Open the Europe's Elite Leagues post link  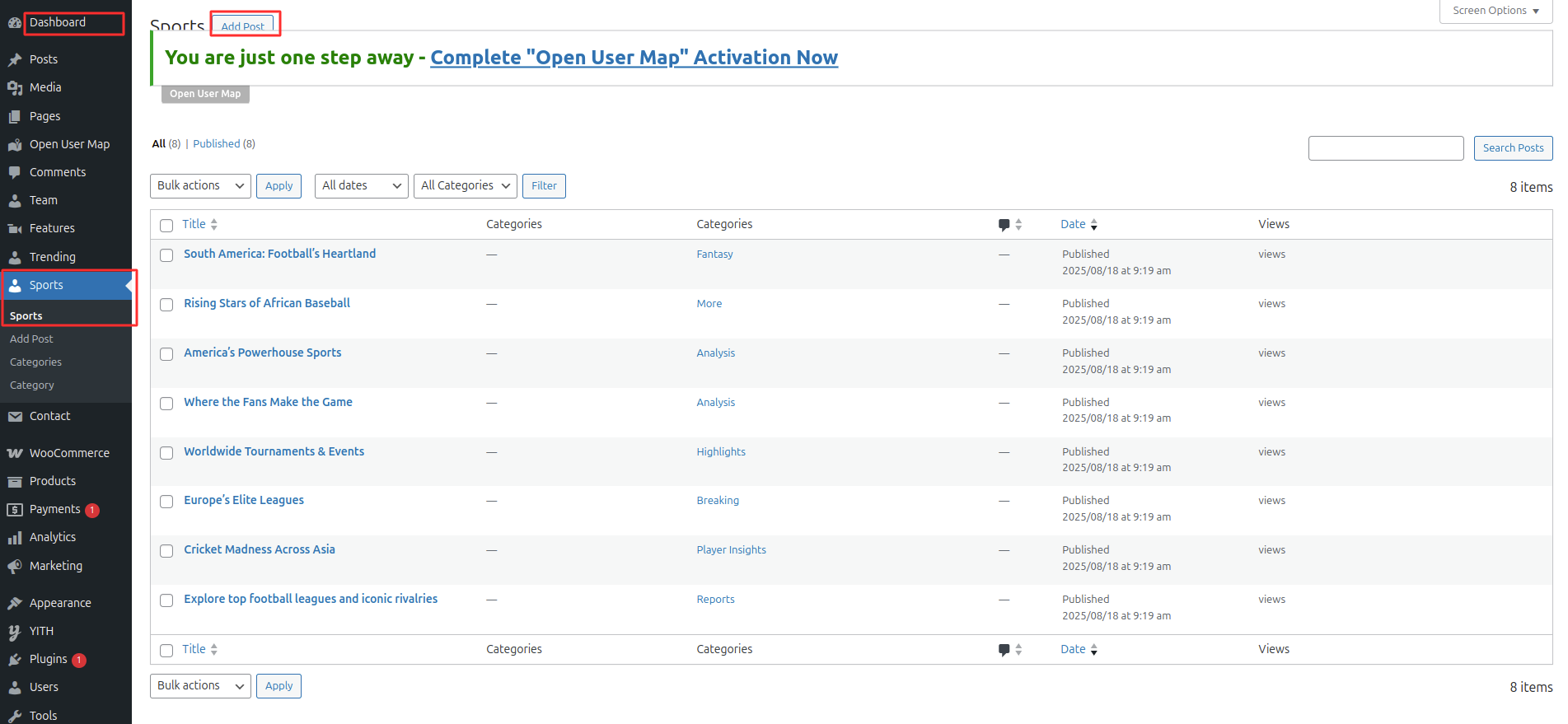click(244, 500)
